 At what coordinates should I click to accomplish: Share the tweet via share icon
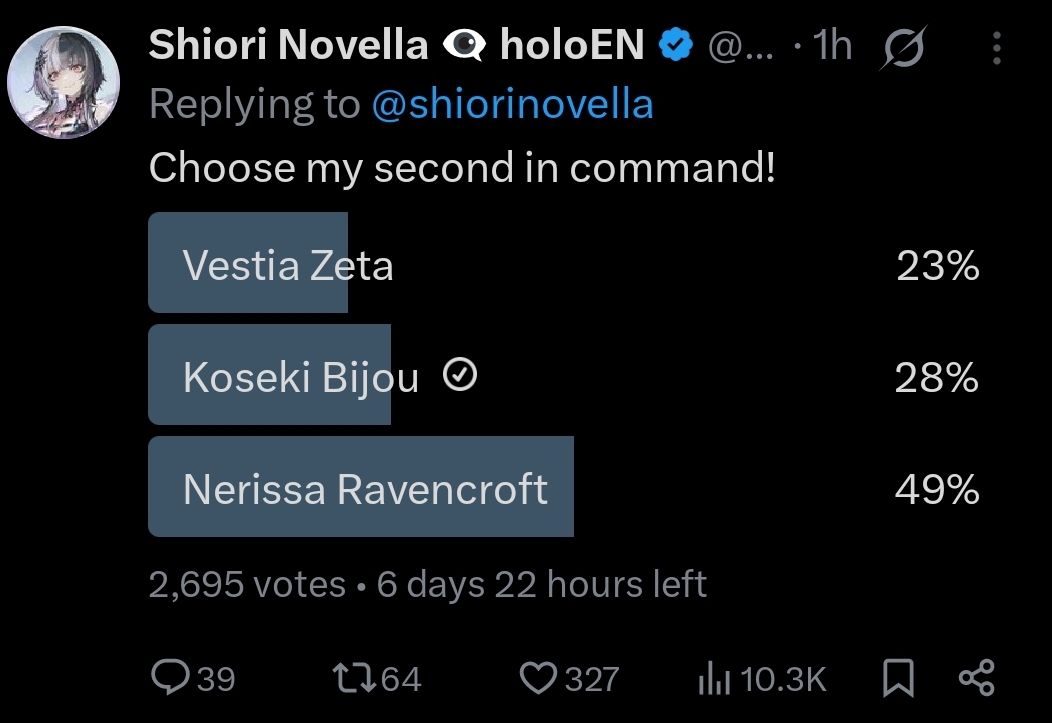[x=976, y=679]
